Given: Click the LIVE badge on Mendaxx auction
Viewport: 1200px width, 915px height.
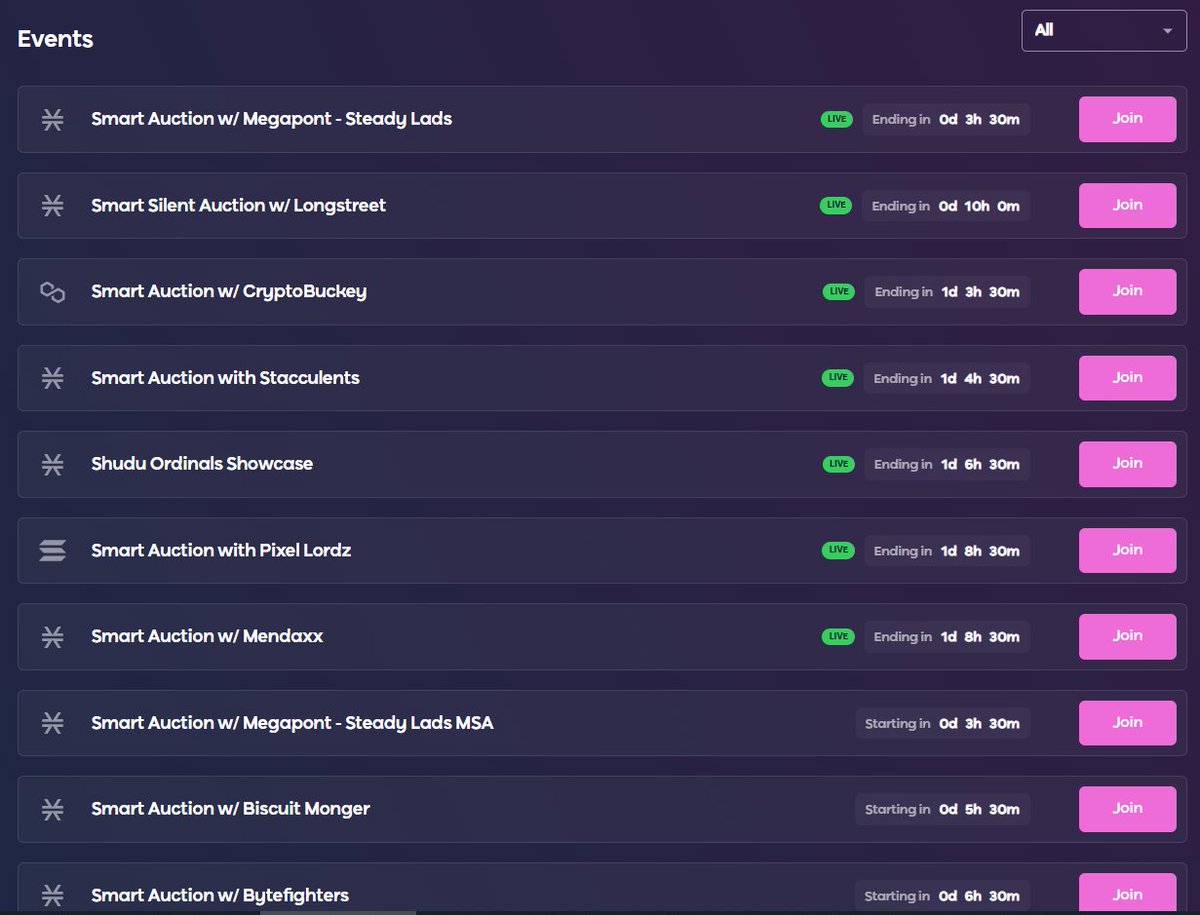Looking at the screenshot, I should coord(836,636).
